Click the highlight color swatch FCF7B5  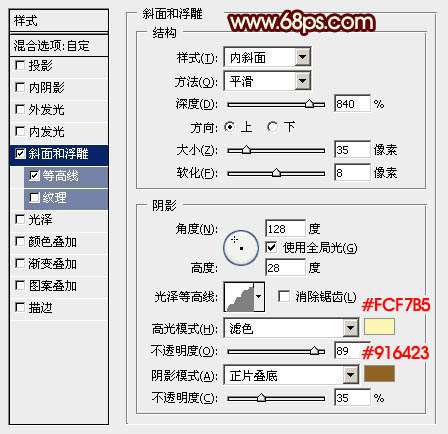[x=379, y=327]
